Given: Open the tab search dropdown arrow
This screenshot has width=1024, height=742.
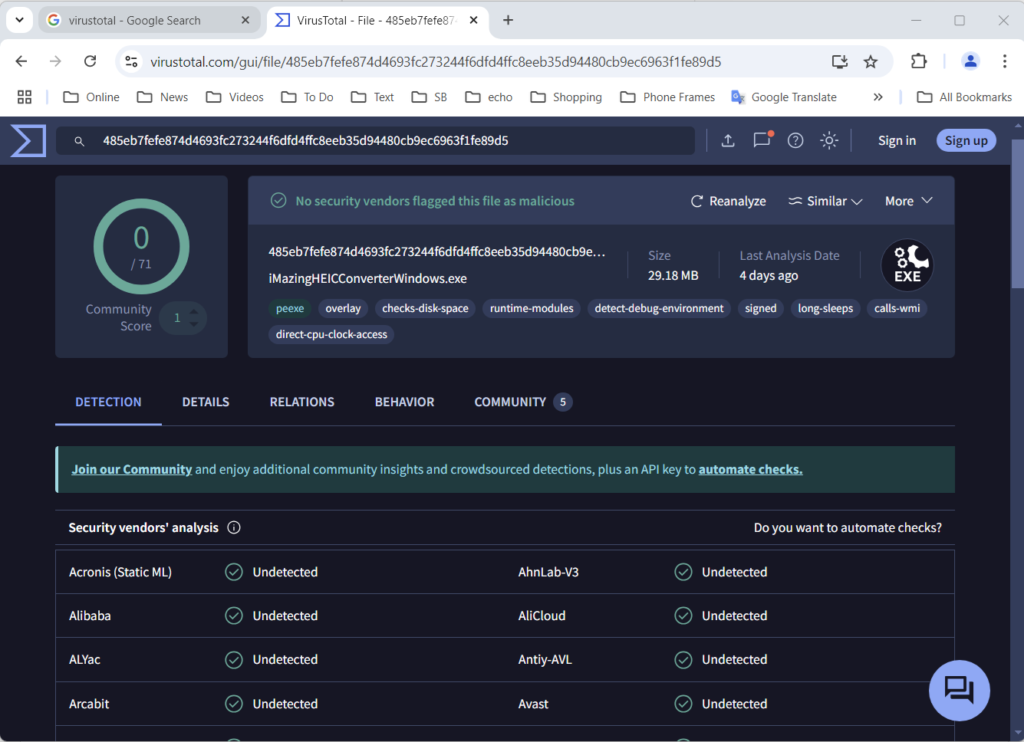Looking at the screenshot, I should 20,20.
